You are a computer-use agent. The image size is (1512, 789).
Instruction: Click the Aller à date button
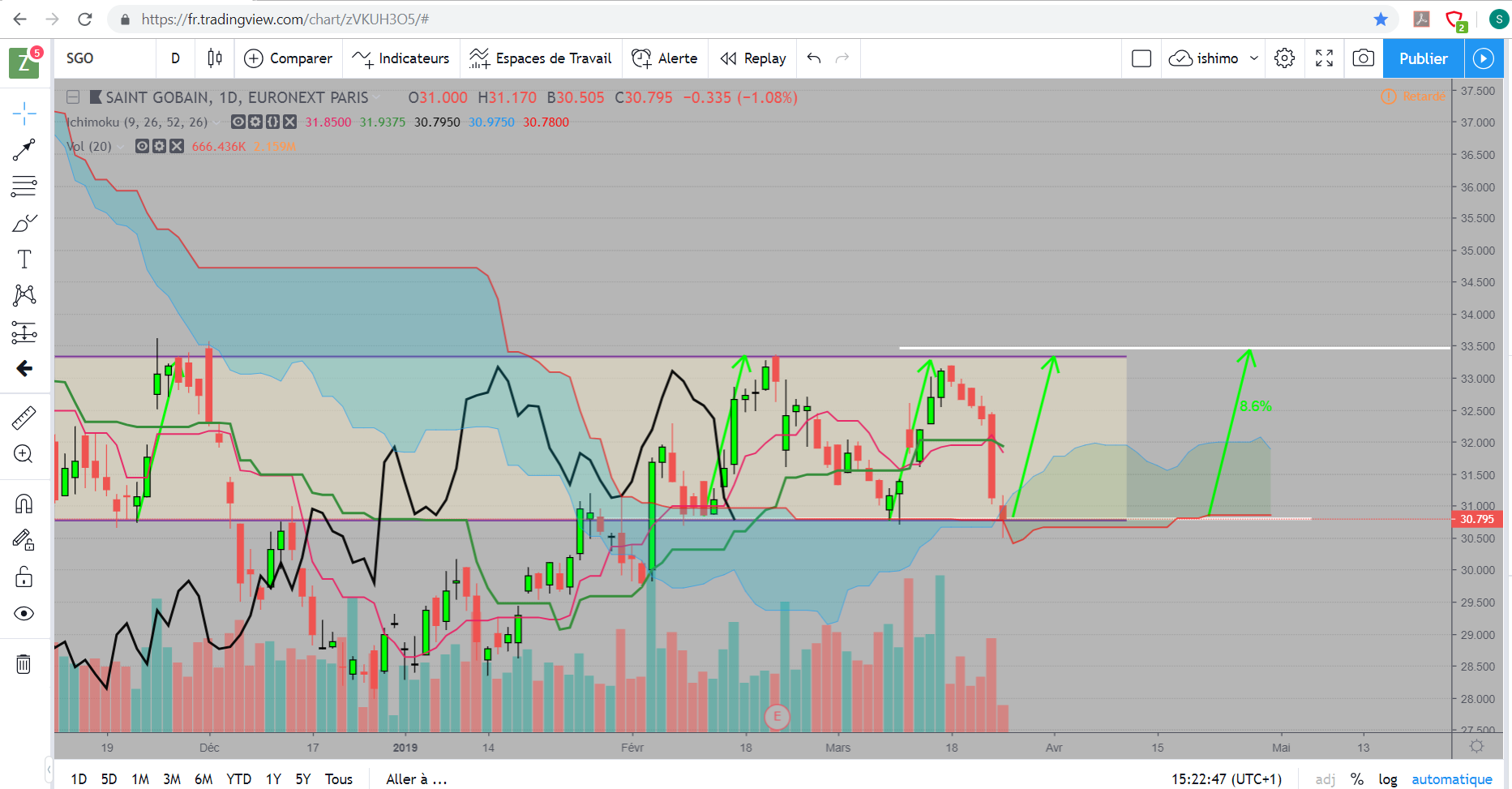[416, 779]
